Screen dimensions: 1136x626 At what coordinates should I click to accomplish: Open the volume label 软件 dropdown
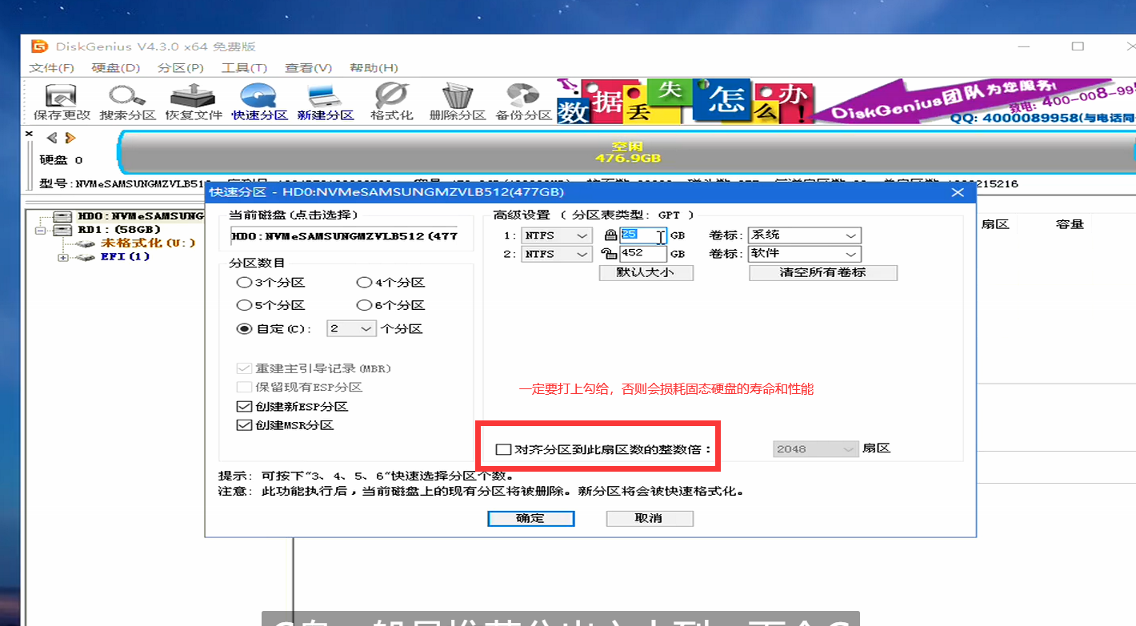[x=804, y=254]
